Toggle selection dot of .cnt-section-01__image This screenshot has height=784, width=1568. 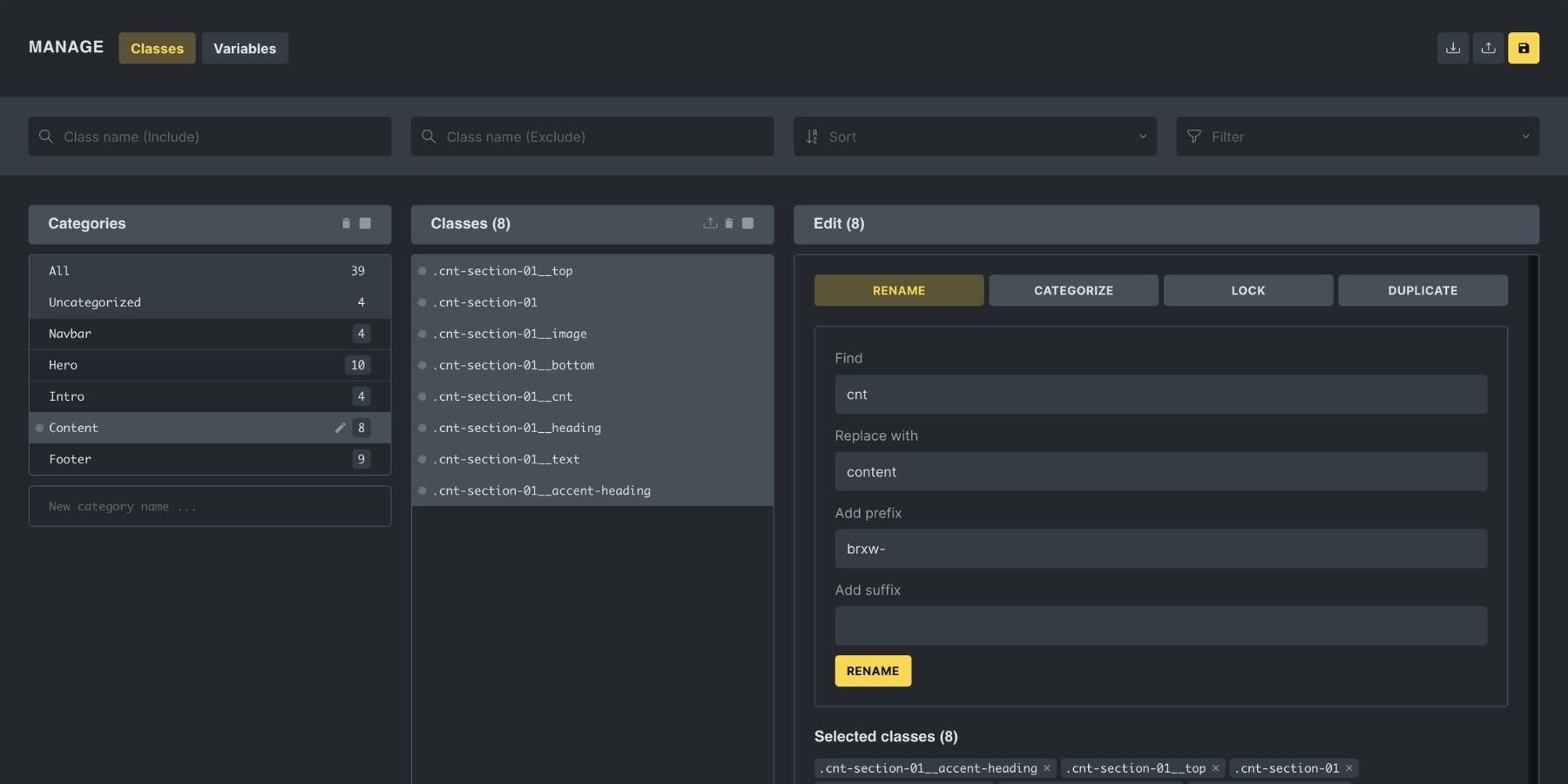point(422,334)
